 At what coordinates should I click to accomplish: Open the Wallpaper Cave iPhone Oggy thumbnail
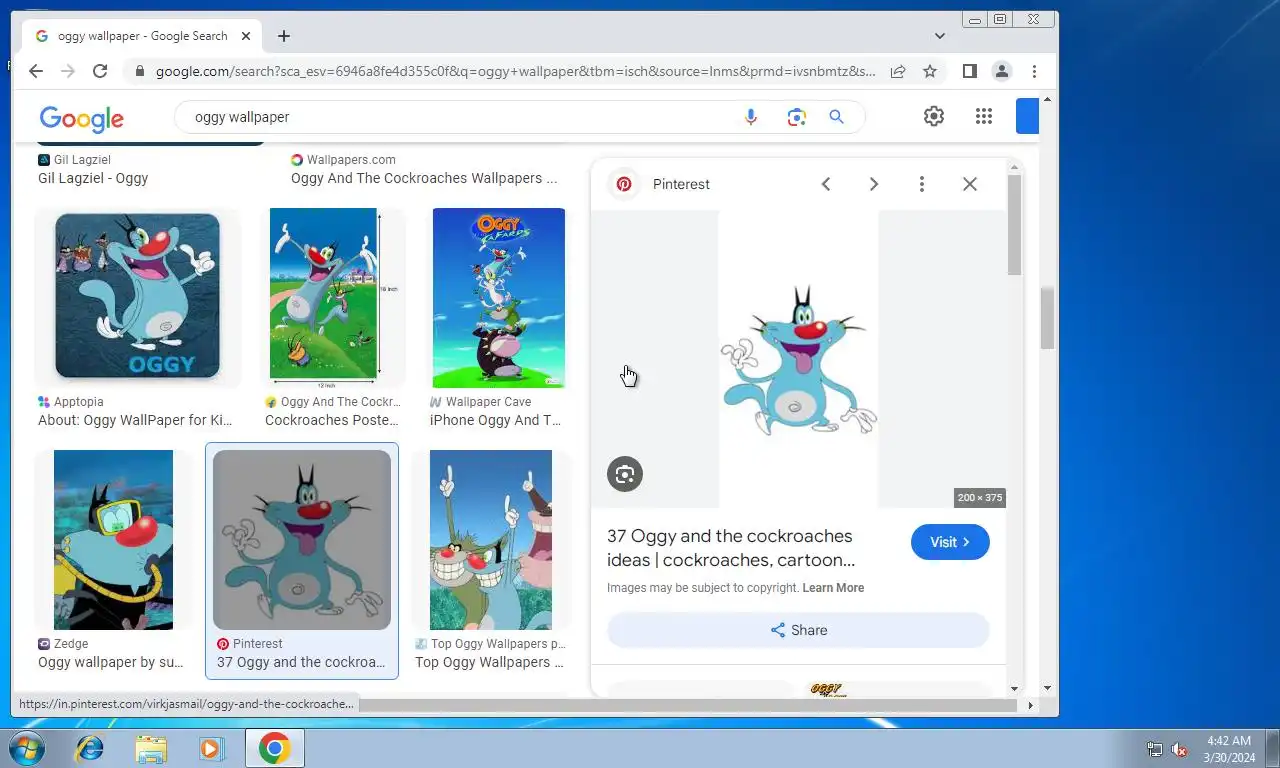point(498,298)
